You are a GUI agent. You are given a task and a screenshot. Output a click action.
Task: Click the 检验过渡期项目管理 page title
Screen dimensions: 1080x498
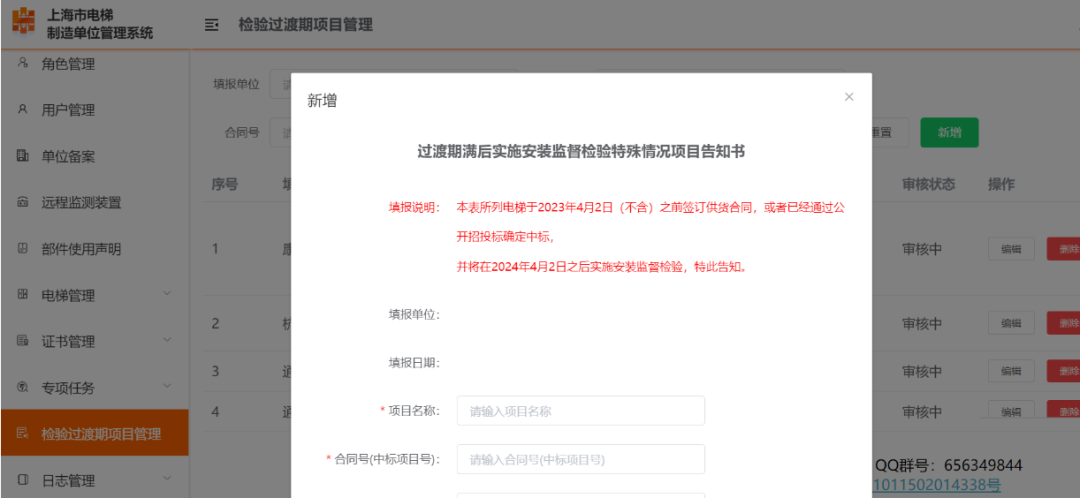coord(305,25)
